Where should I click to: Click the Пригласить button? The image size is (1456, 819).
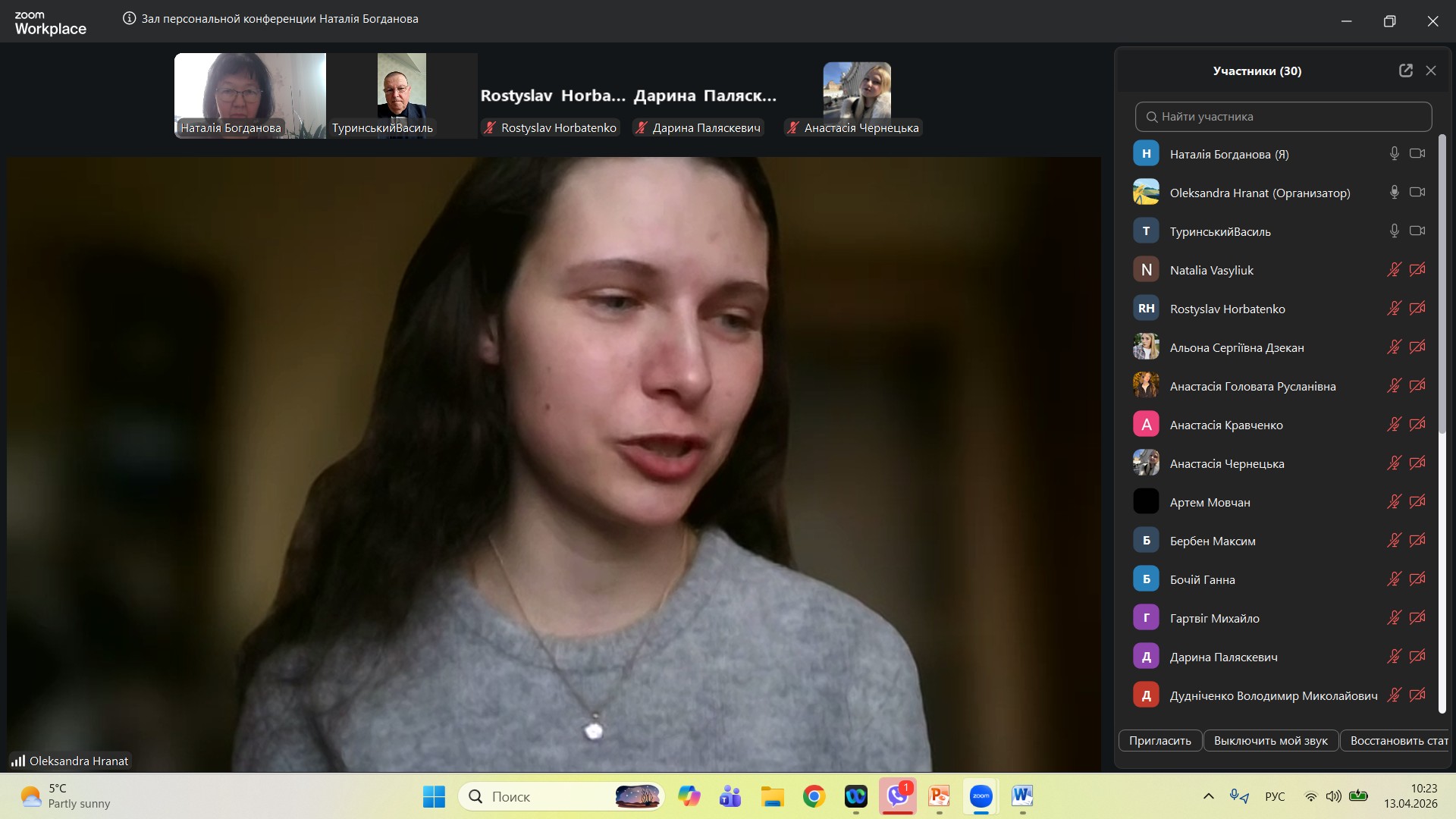1159,741
